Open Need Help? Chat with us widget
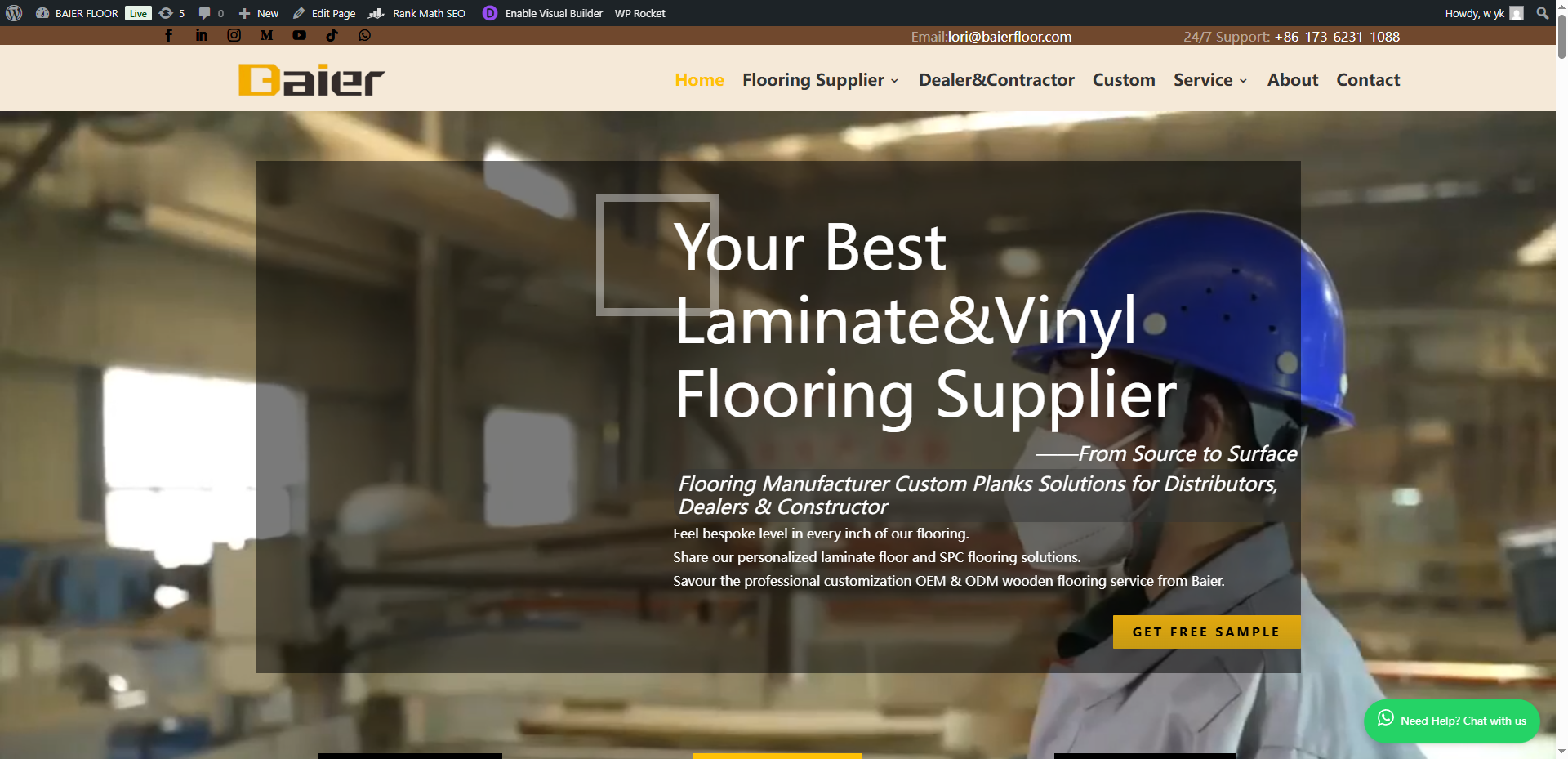Image resolution: width=1568 pixels, height=759 pixels. [1451, 721]
